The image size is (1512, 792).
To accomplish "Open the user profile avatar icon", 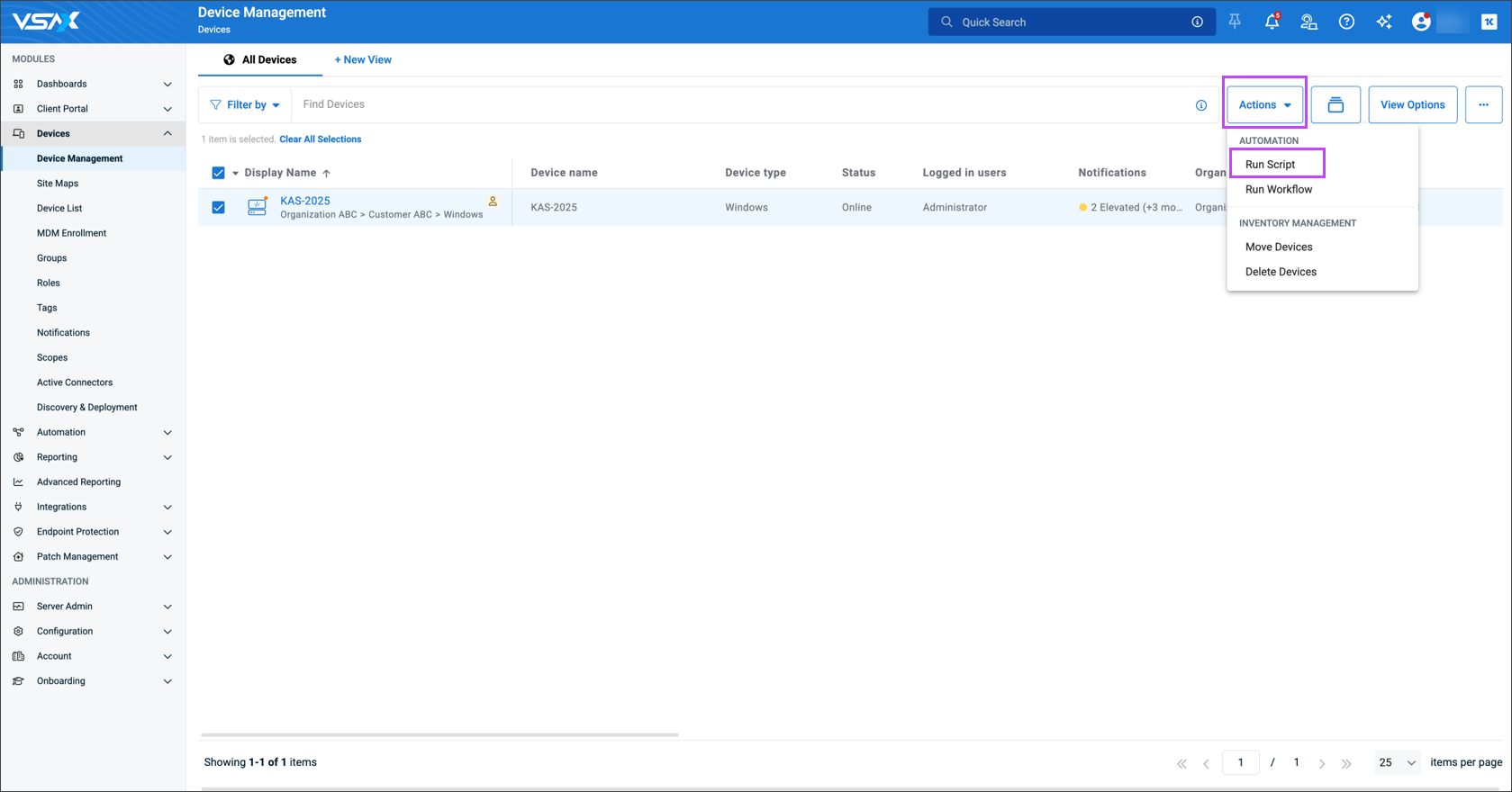I will click(x=1421, y=22).
